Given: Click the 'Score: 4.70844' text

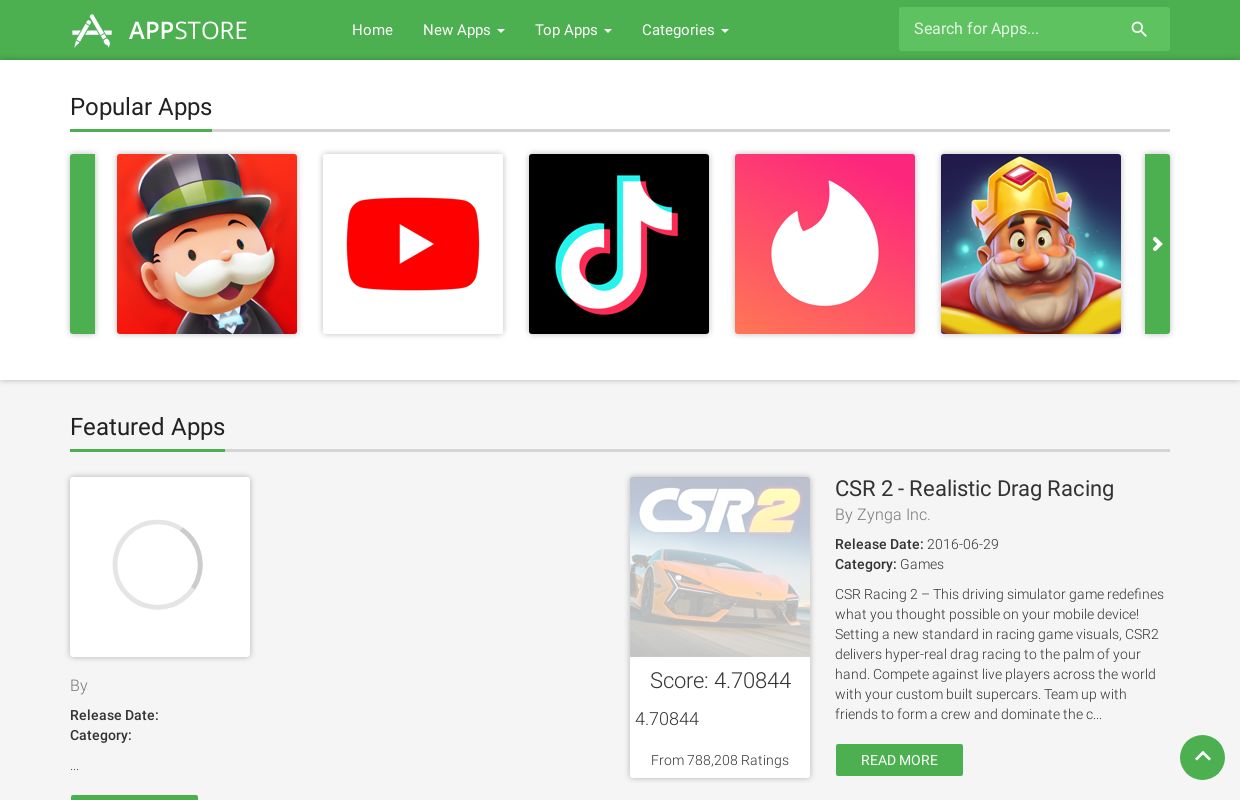Looking at the screenshot, I should pyautogui.click(x=720, y=681).
